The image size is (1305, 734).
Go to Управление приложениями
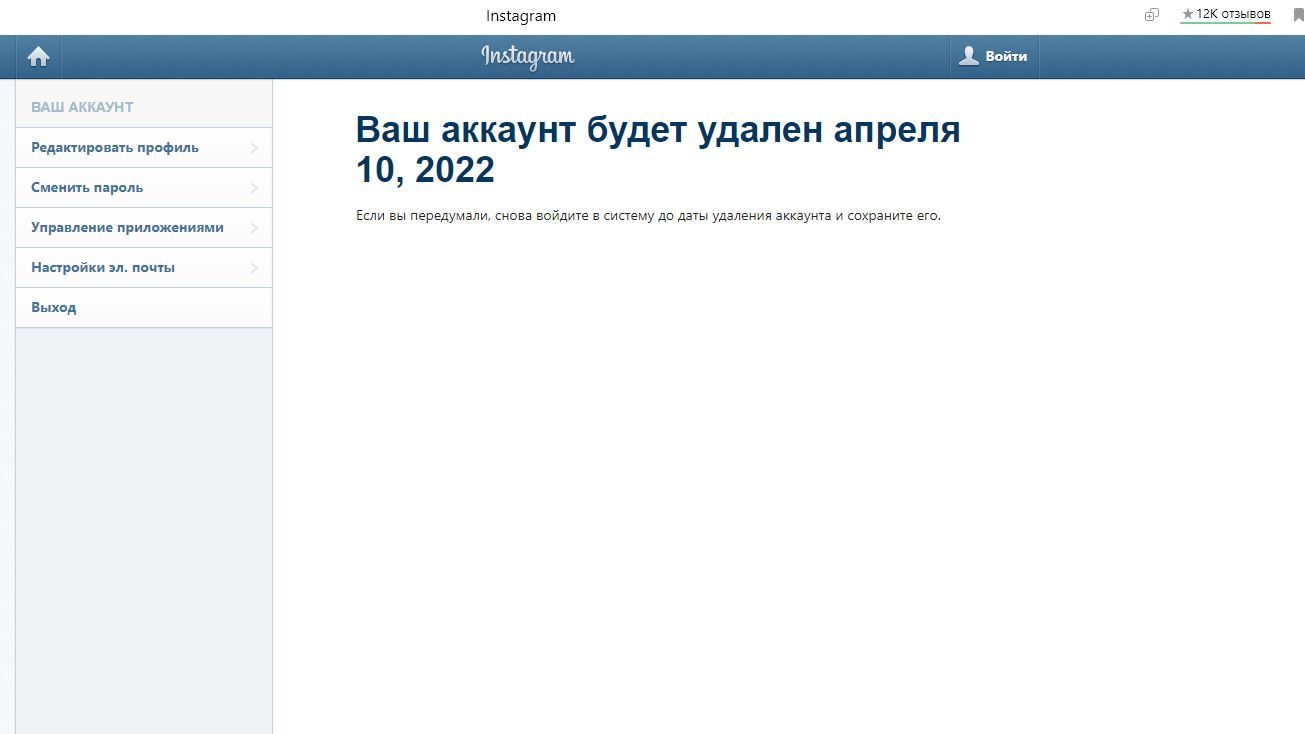(x=144, y=227)
